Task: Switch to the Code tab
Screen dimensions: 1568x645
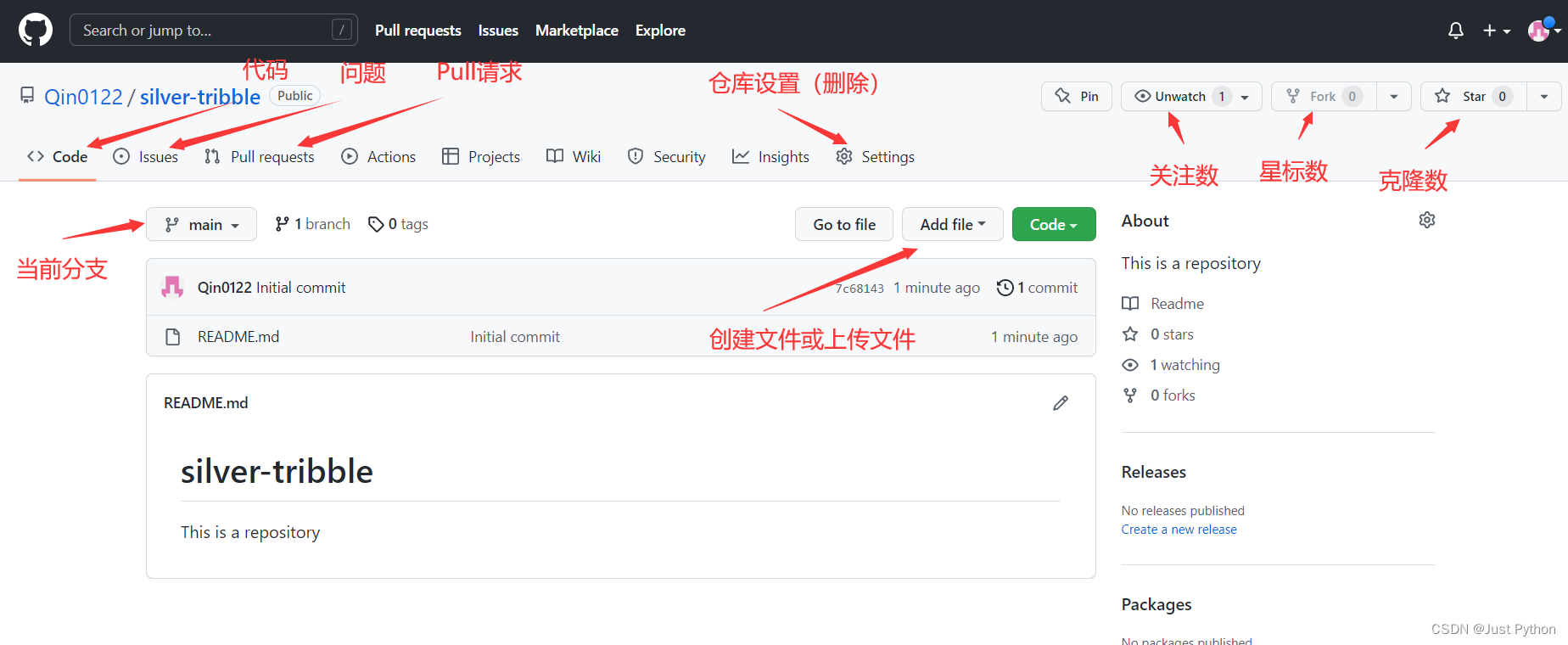Action: pos(58,156)
